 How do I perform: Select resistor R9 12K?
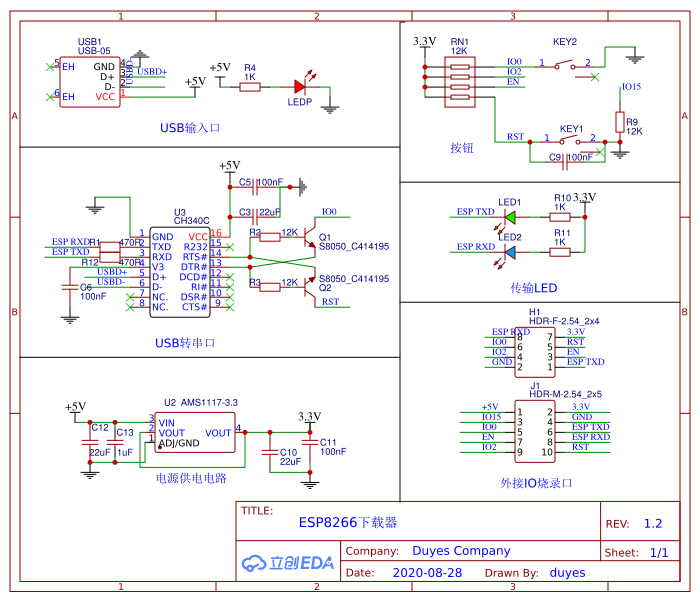click(620, 122)
